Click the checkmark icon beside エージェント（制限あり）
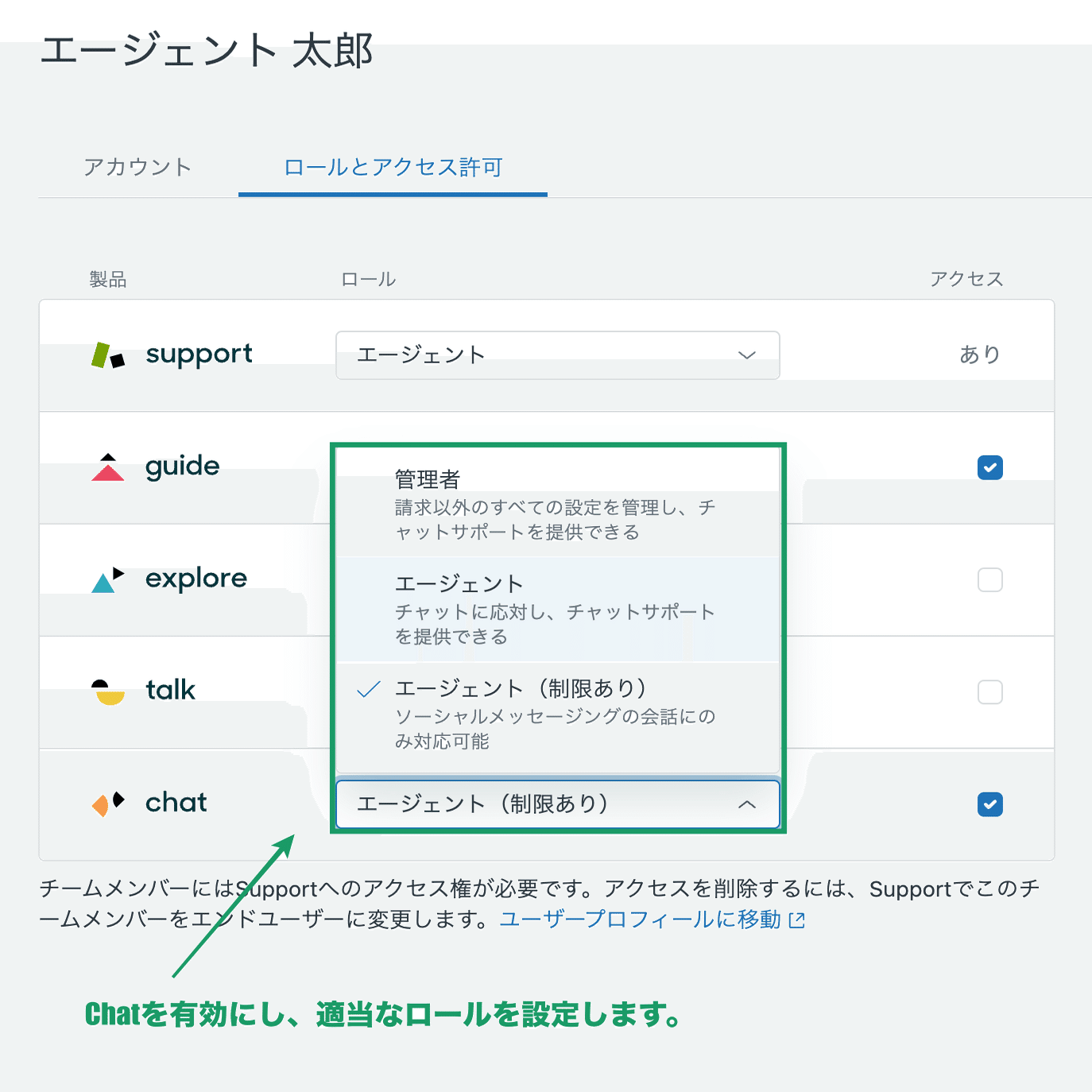Viewport: 1092px width, 1092px height. click(x=368, y=691)
